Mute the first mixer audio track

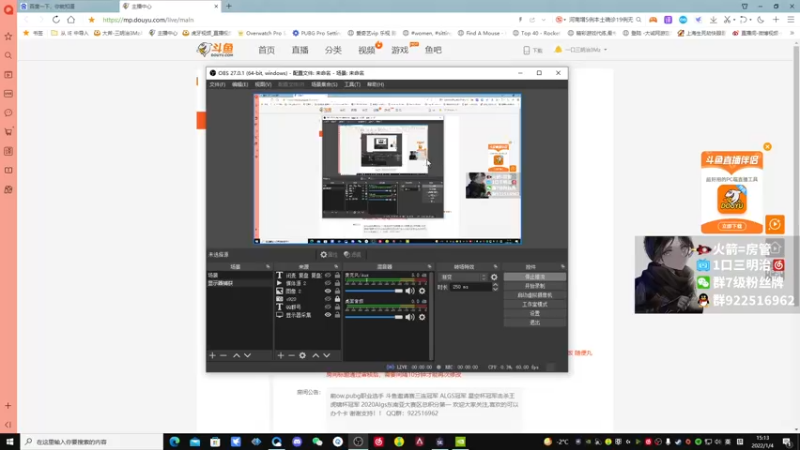pos(410,291)
